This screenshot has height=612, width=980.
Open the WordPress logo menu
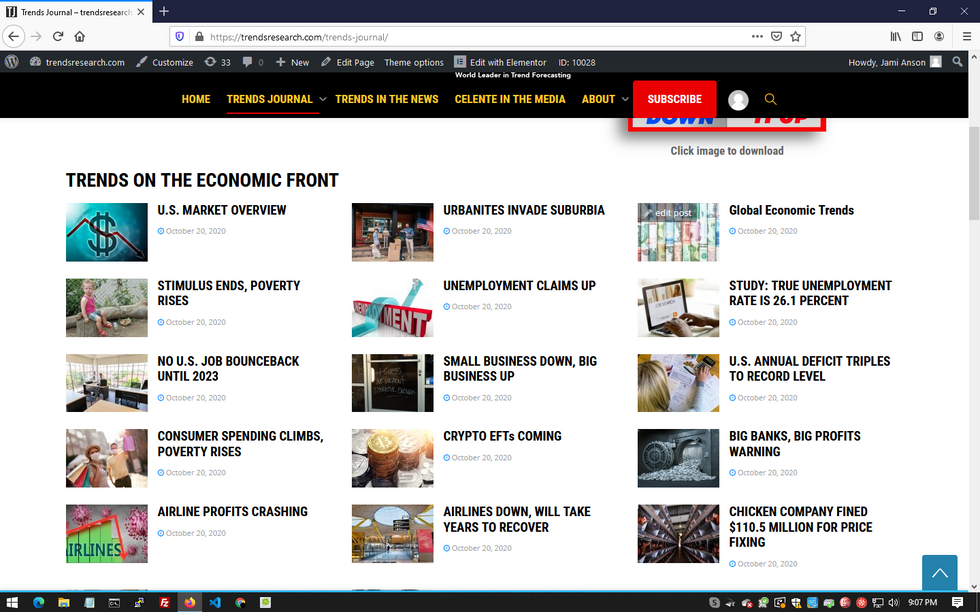pyautogui.click(x=12, y=62)
